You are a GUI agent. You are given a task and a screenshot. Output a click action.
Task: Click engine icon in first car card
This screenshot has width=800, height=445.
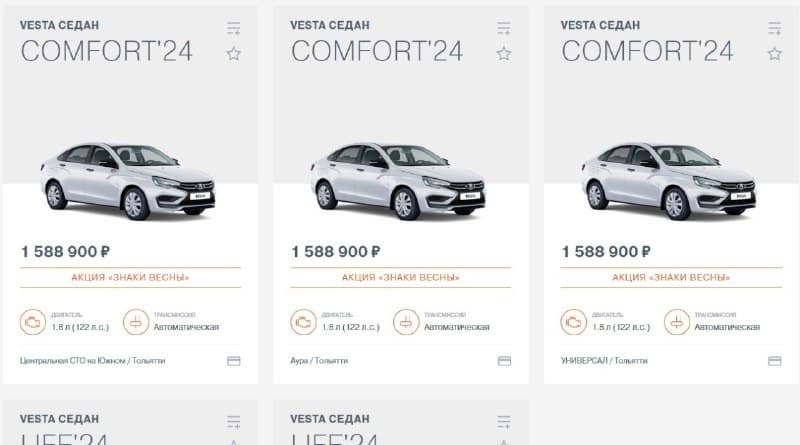coord(33,322)
